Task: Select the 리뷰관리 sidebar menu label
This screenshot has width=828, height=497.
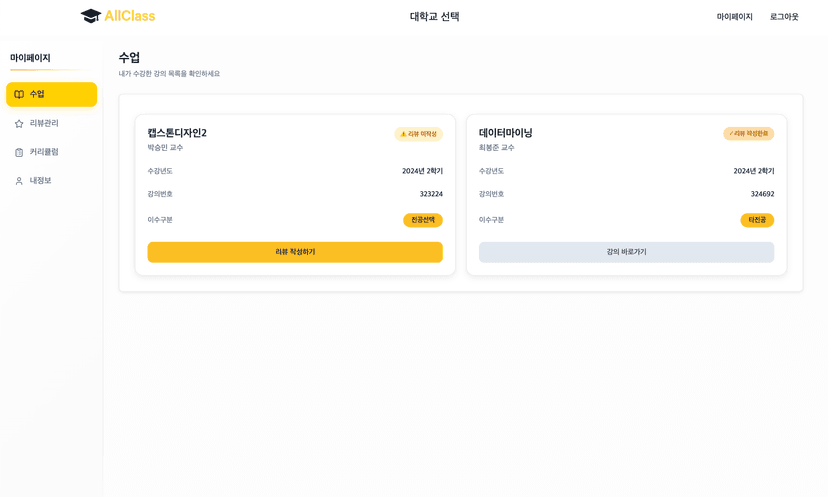Action: 44,123
